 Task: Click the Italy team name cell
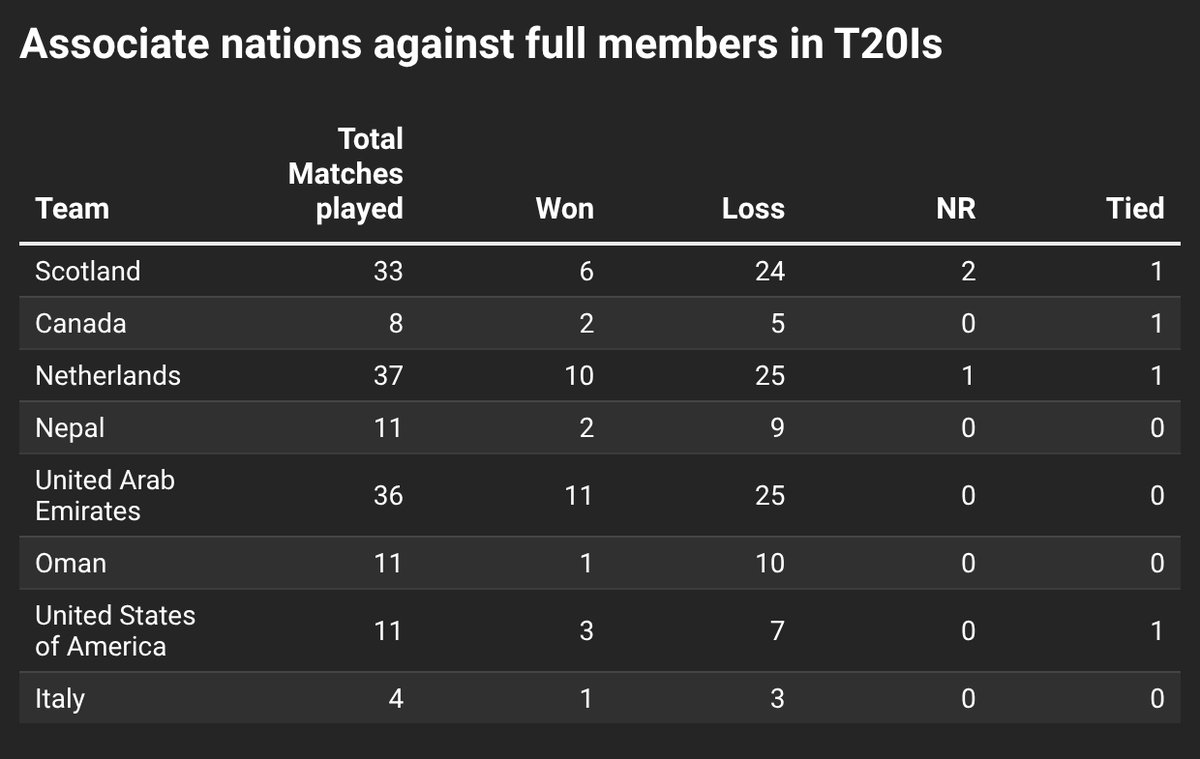coord(60,698)
